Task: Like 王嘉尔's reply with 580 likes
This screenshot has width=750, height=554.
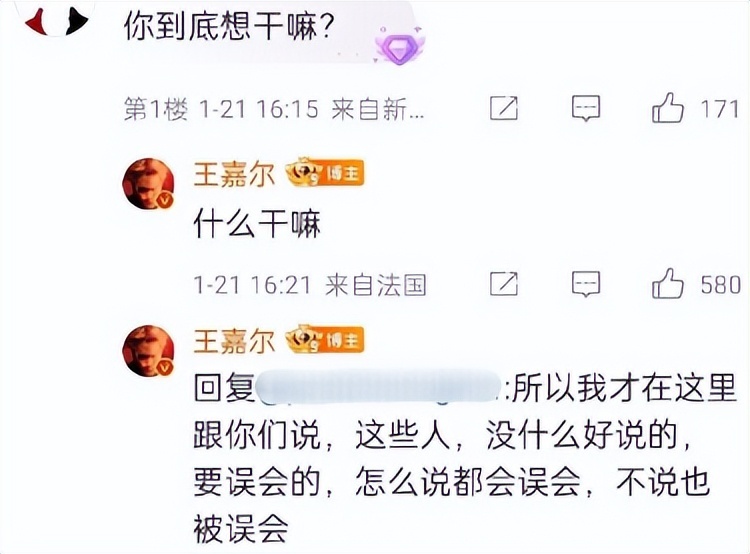Action: pos(668,284)
